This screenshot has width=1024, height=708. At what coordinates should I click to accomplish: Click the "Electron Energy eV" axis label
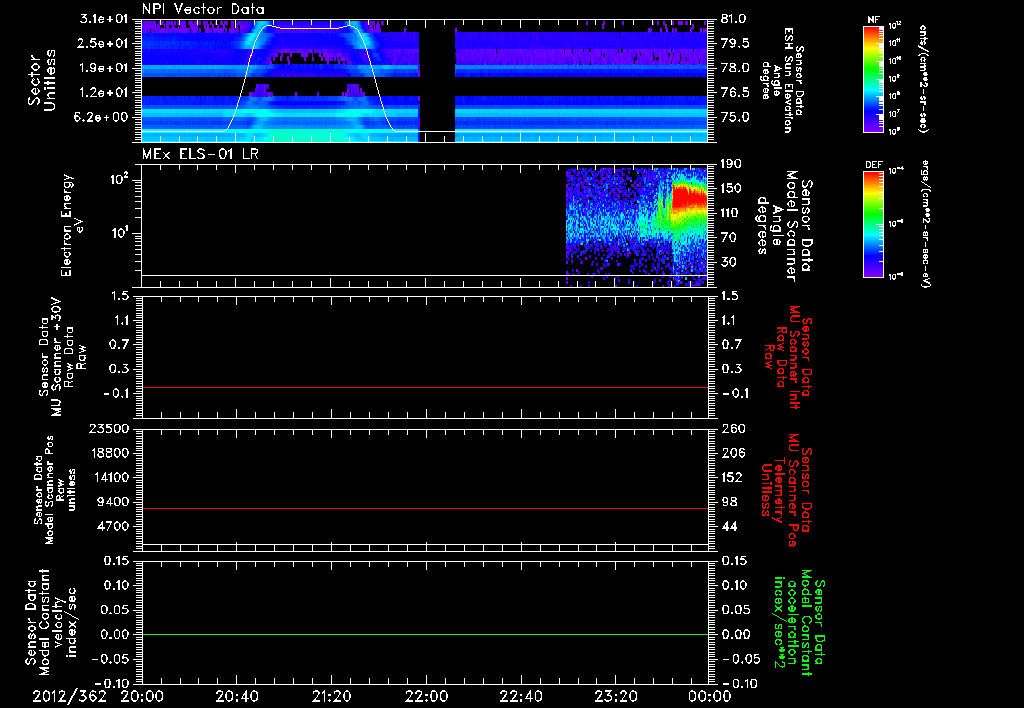(72, 225)
